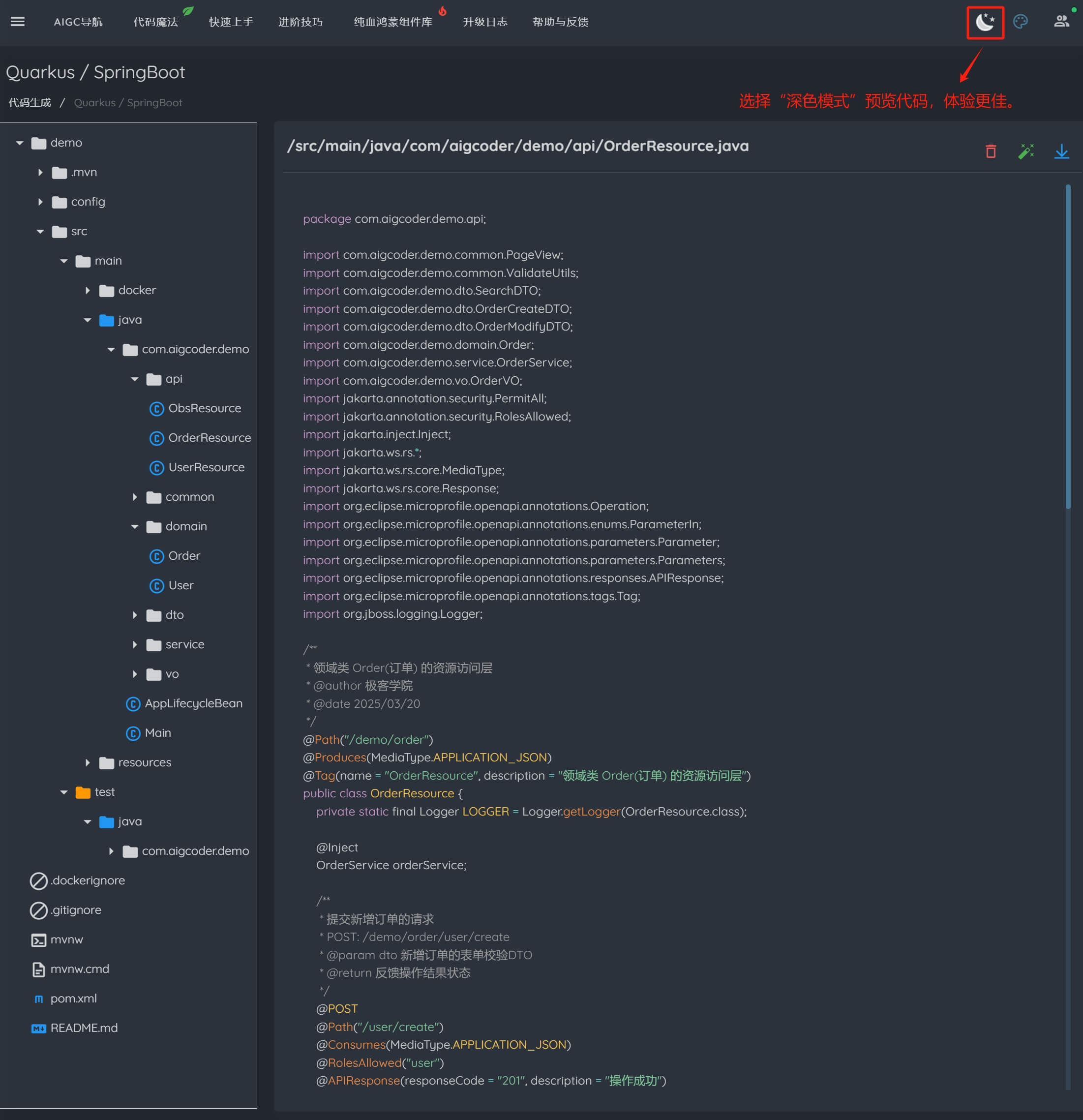Download the file with blue arrow icon

pyautogui.click(x=1061, y=151)
